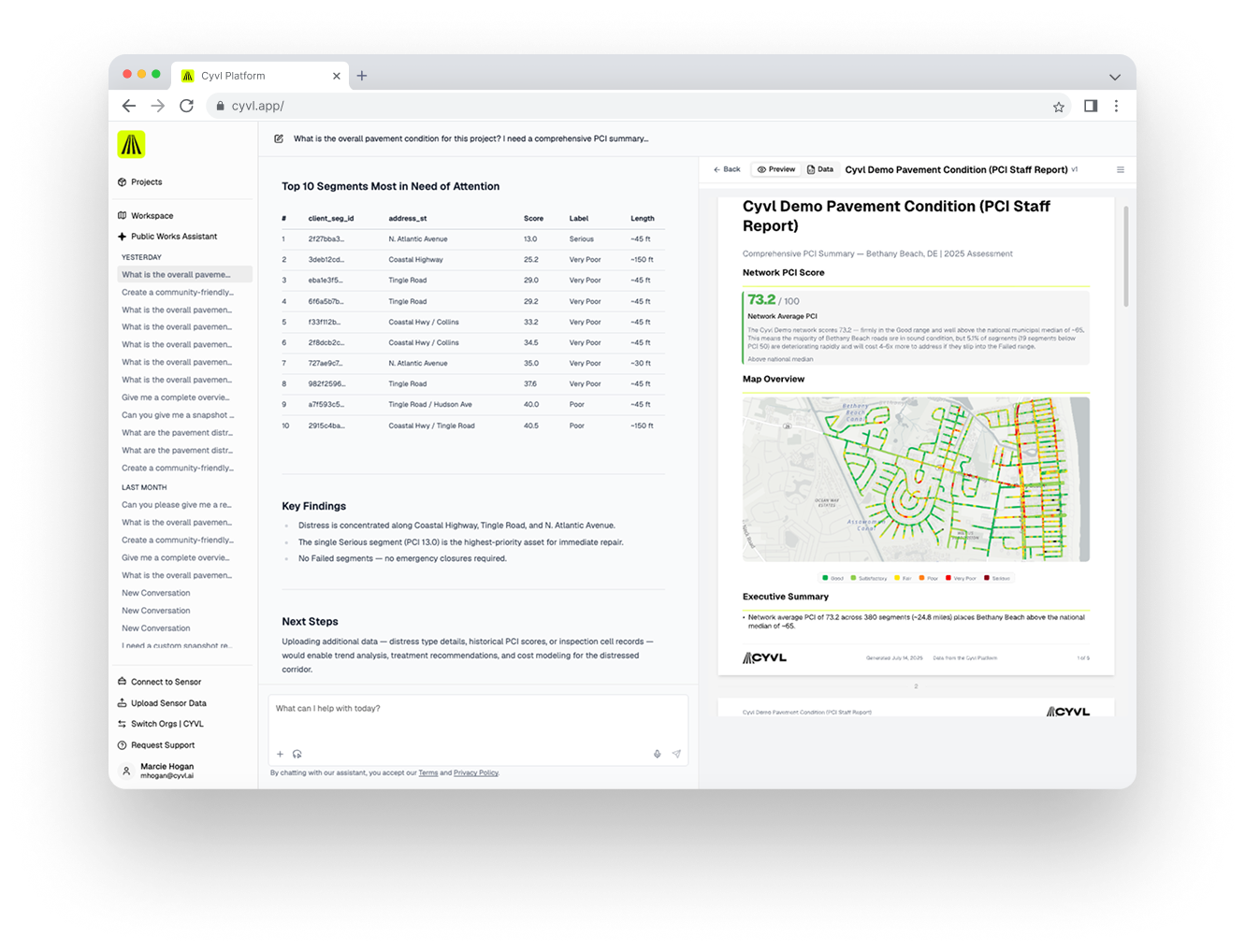1245x952 pixels.
Task: Click 'Coastal Hwy / Tingle Road' cell
Action: 431,426
